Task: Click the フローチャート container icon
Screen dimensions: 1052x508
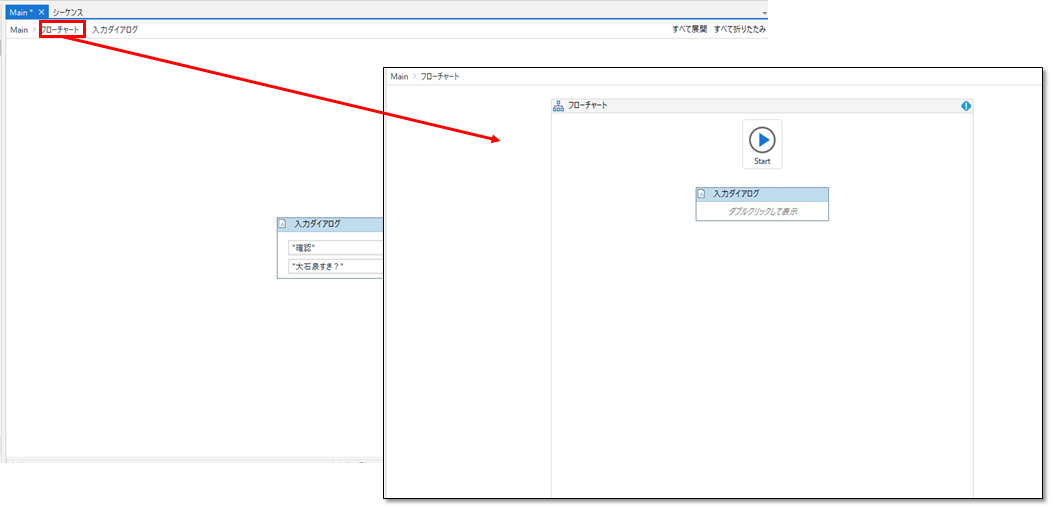Action: click(x=558, y=106)
